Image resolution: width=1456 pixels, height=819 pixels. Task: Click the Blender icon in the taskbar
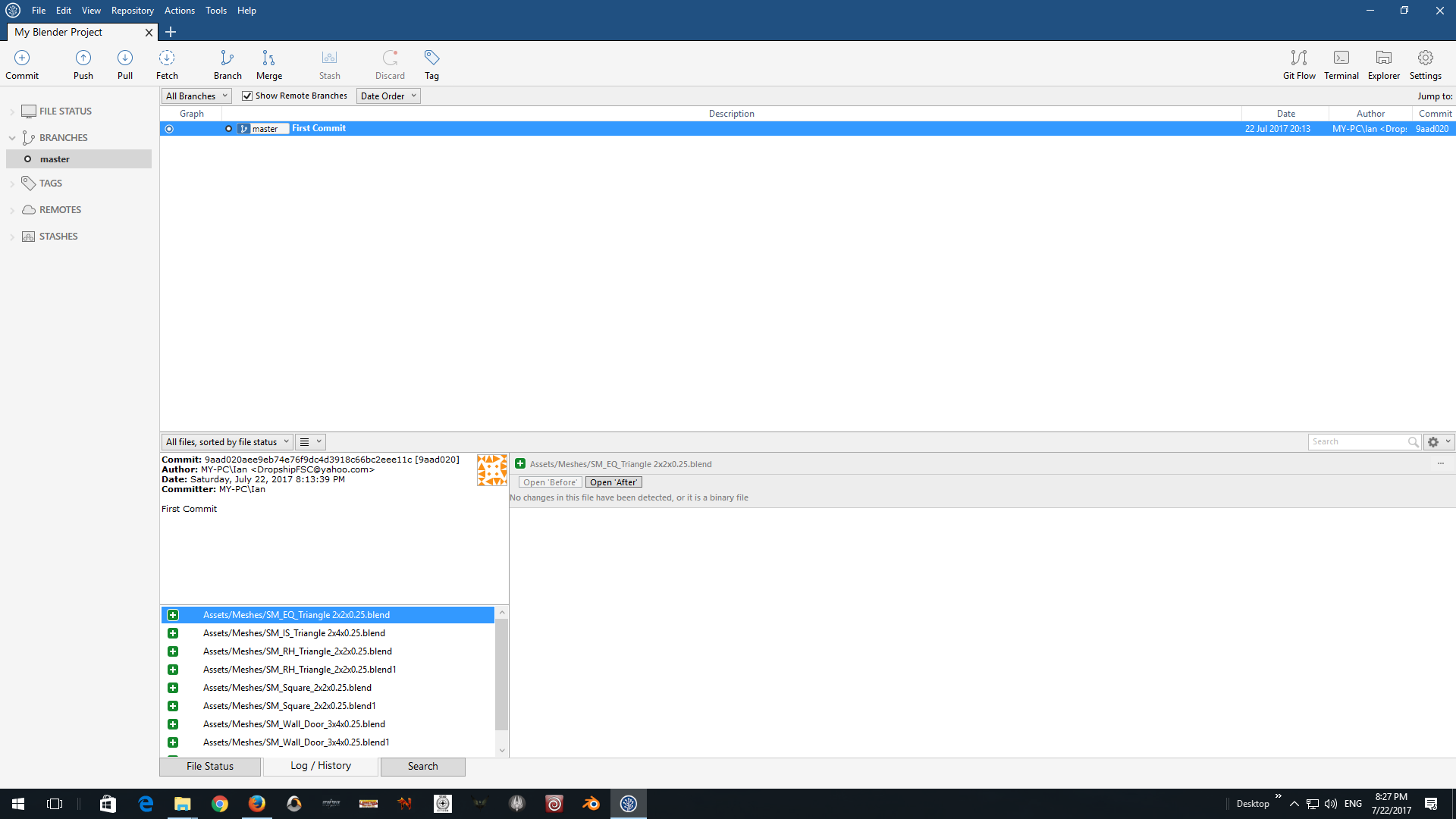tap(591, 803)
